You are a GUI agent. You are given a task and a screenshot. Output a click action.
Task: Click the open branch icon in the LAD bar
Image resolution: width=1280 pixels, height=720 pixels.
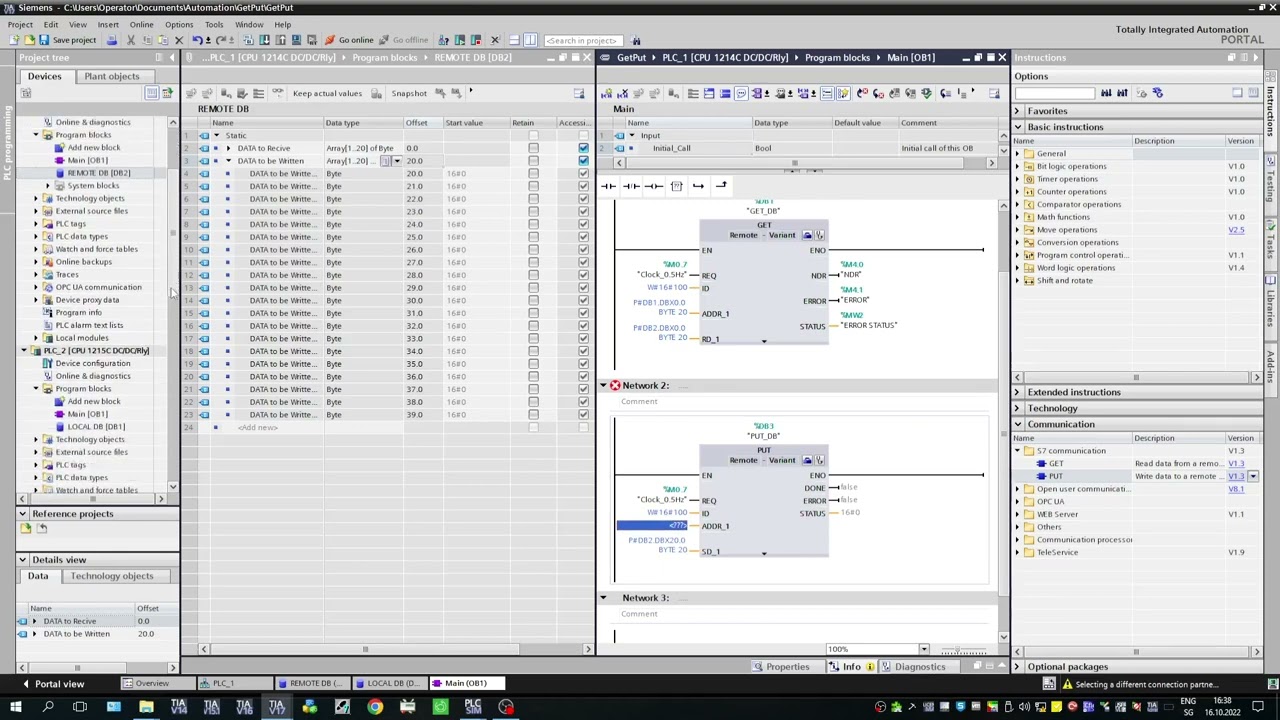tap(698, 186)
